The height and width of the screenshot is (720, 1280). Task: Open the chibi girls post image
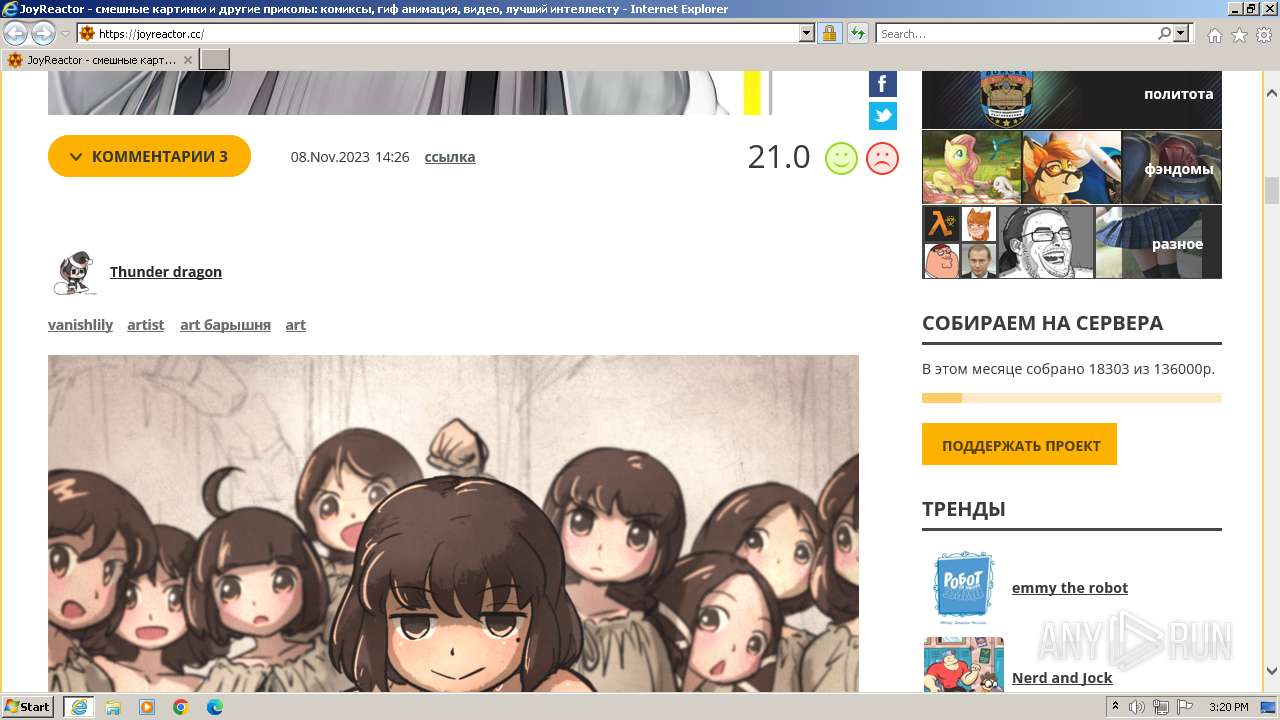pos(453,523)
